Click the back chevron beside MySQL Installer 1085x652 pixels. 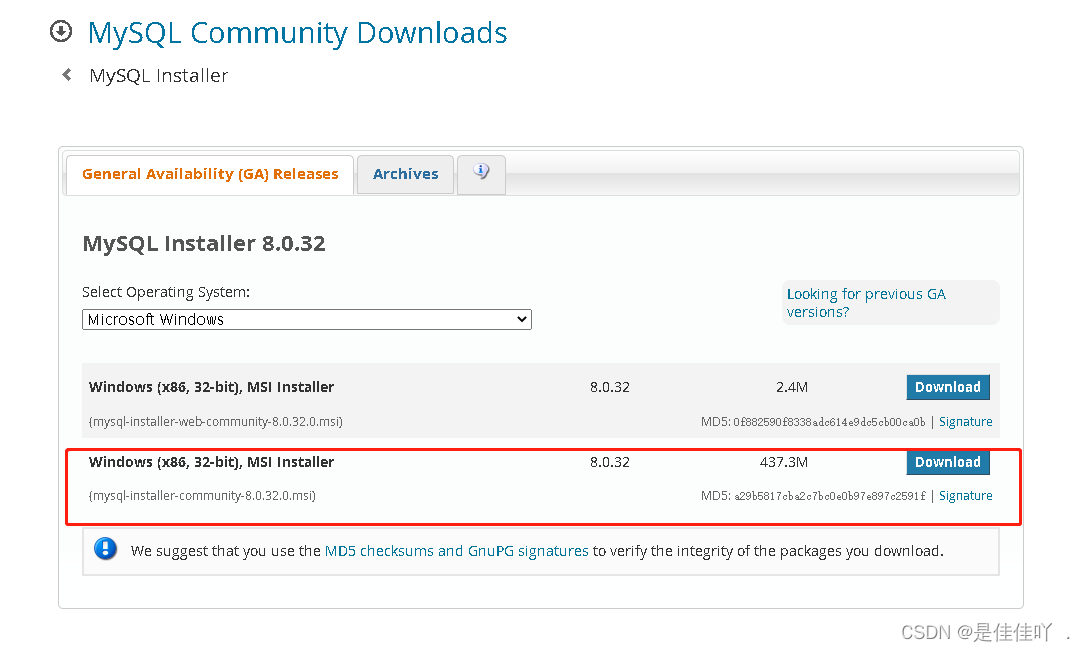67,74
